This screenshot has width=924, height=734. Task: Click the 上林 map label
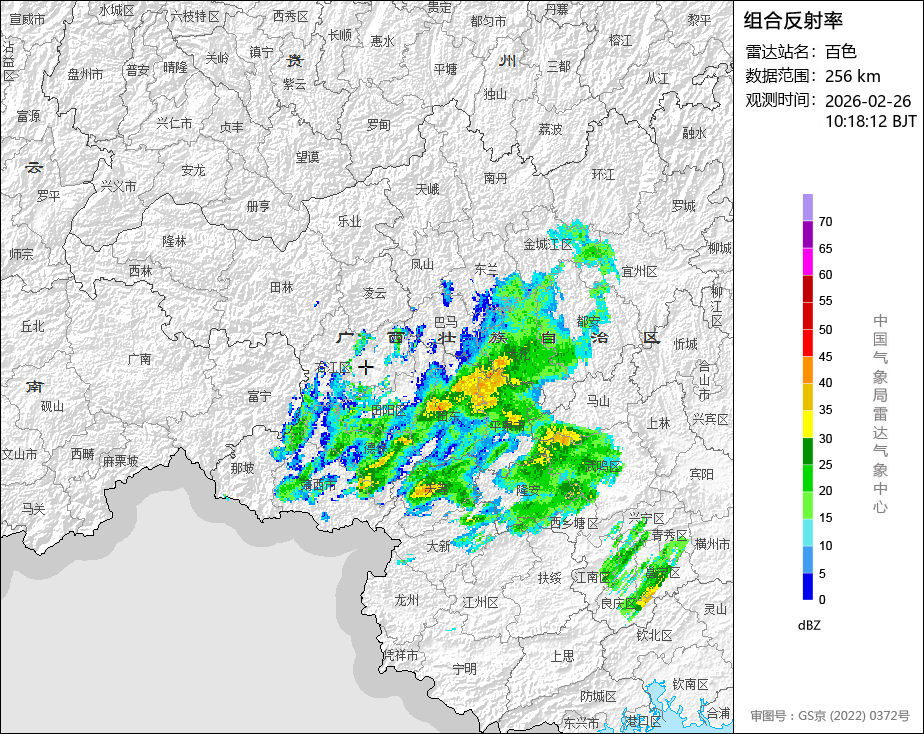(659, 423)
